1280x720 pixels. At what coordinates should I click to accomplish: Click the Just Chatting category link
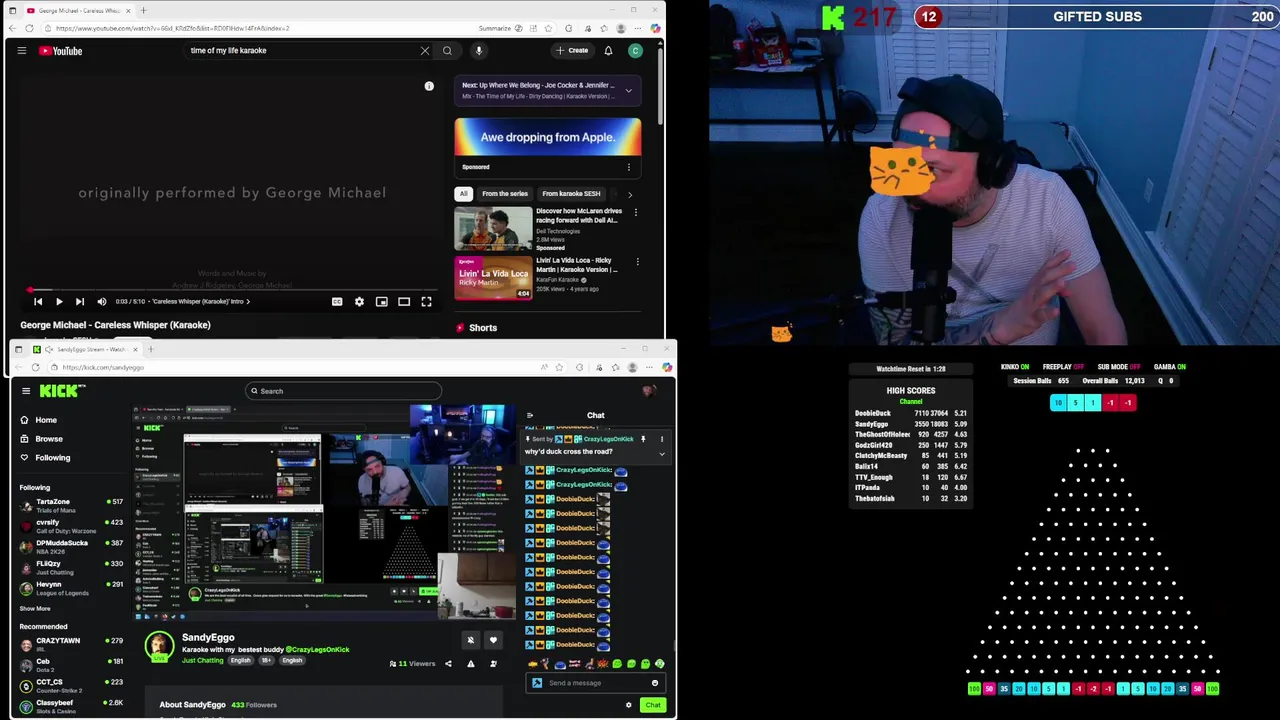(x=203, y=660)
